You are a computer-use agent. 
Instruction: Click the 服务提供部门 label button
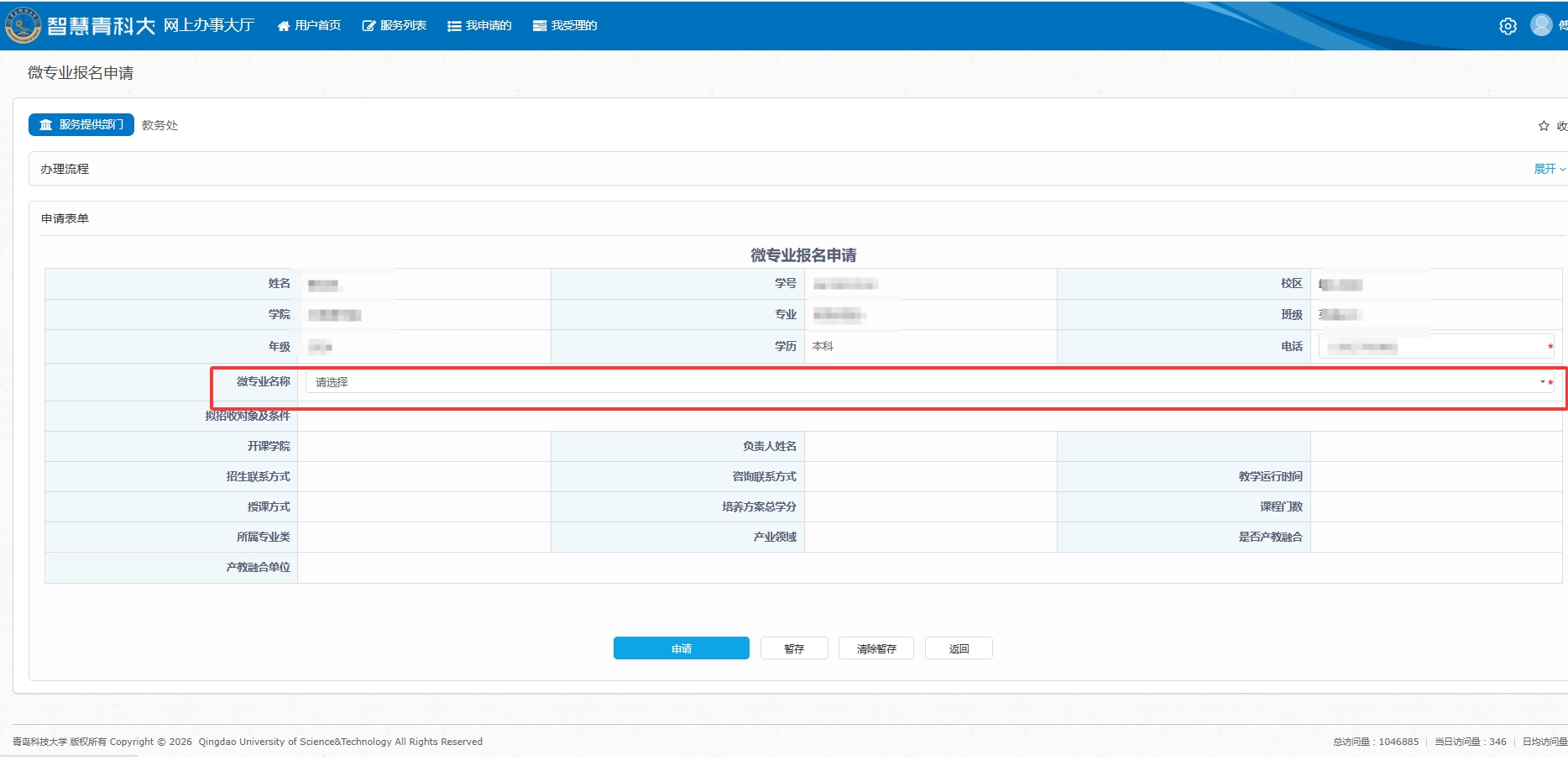click(81, 125)
